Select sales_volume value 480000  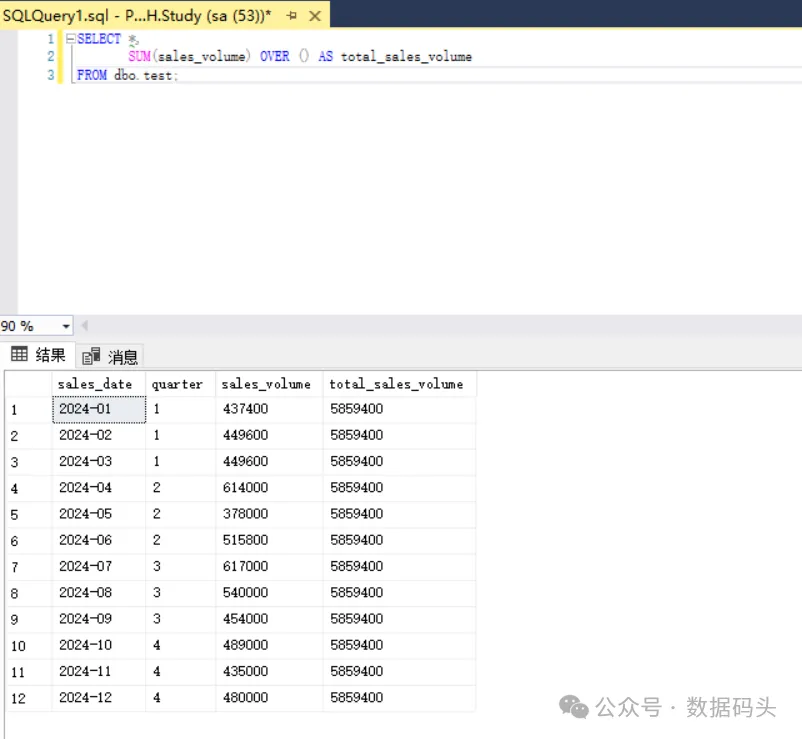(269, 698)
